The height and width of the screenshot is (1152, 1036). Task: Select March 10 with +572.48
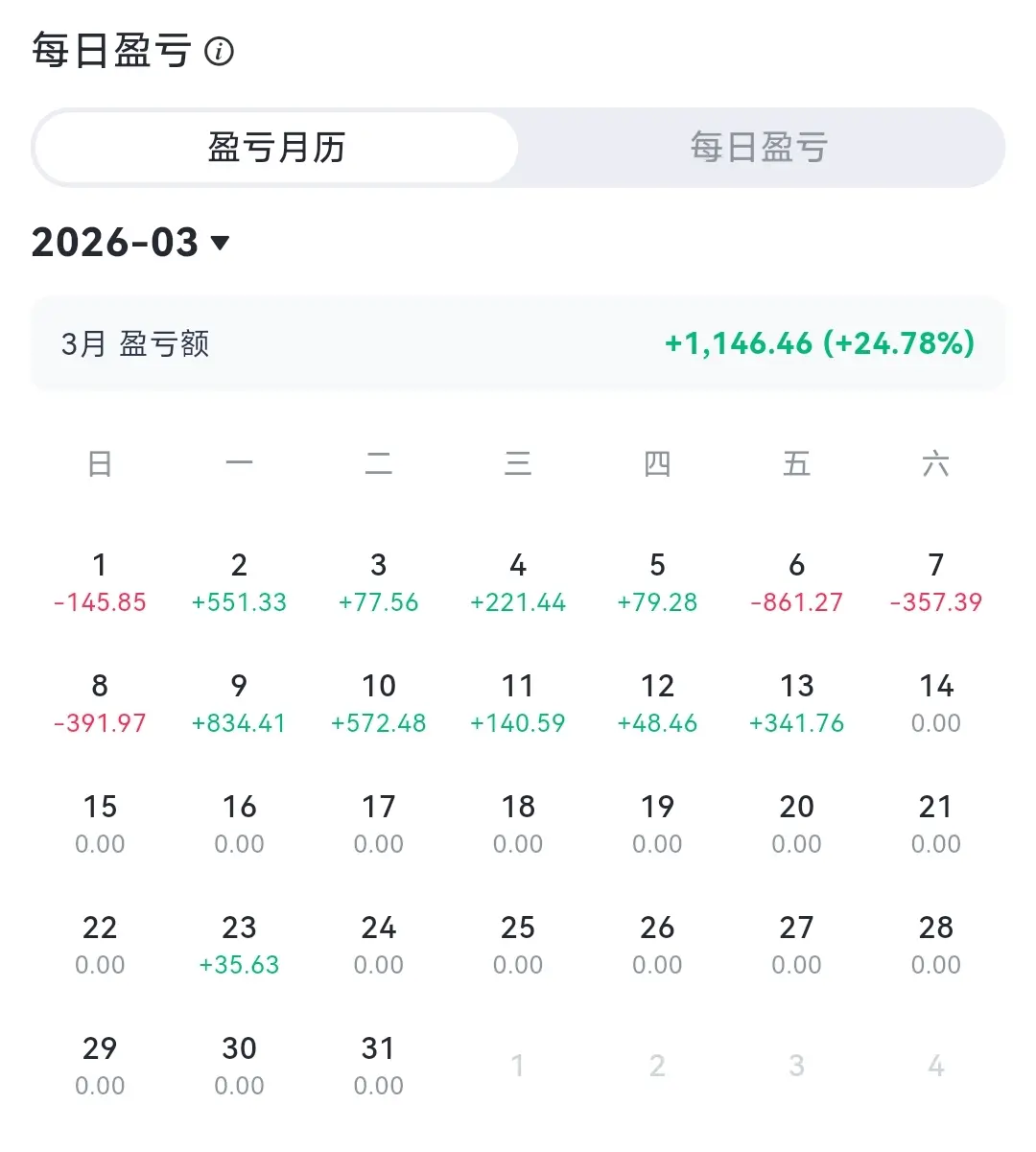coord(378,704)
